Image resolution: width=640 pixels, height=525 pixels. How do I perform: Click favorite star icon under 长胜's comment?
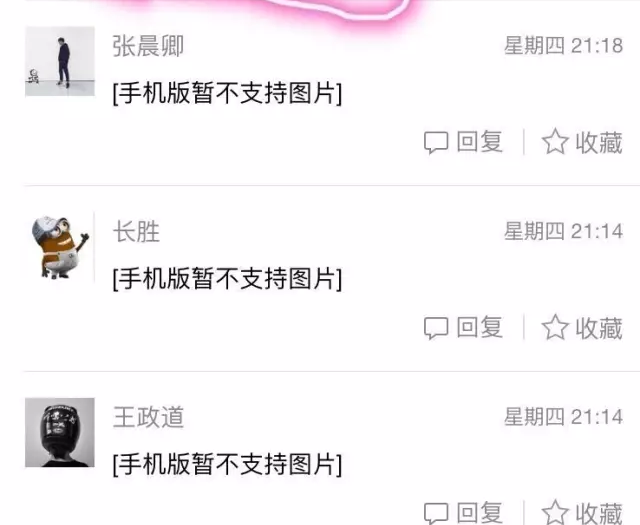[x=555, y=327]
